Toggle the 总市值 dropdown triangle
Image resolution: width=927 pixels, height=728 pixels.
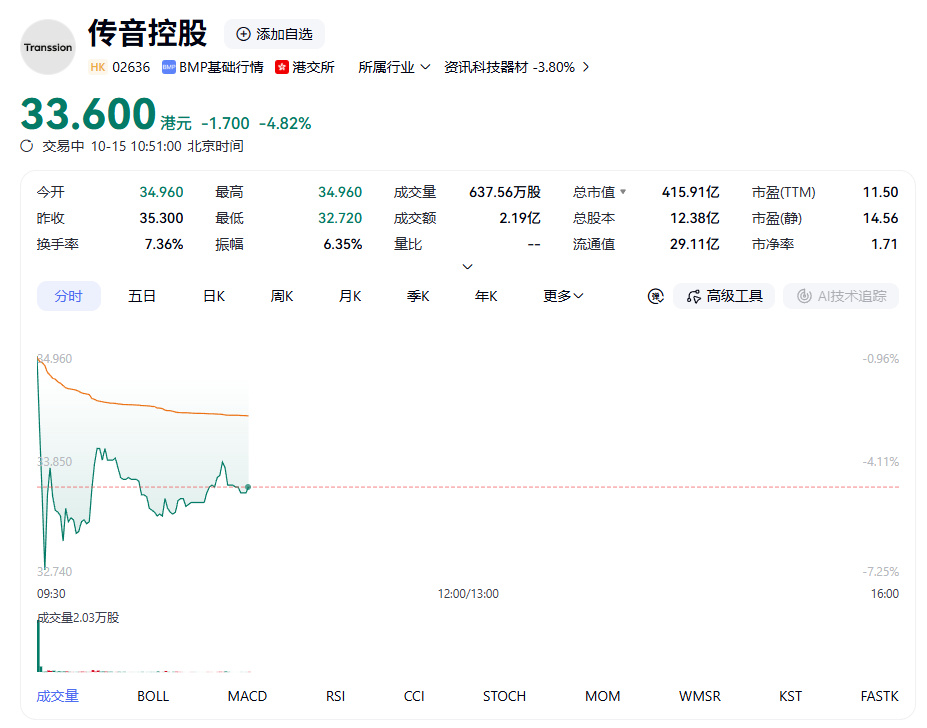(x=623, y=192)
